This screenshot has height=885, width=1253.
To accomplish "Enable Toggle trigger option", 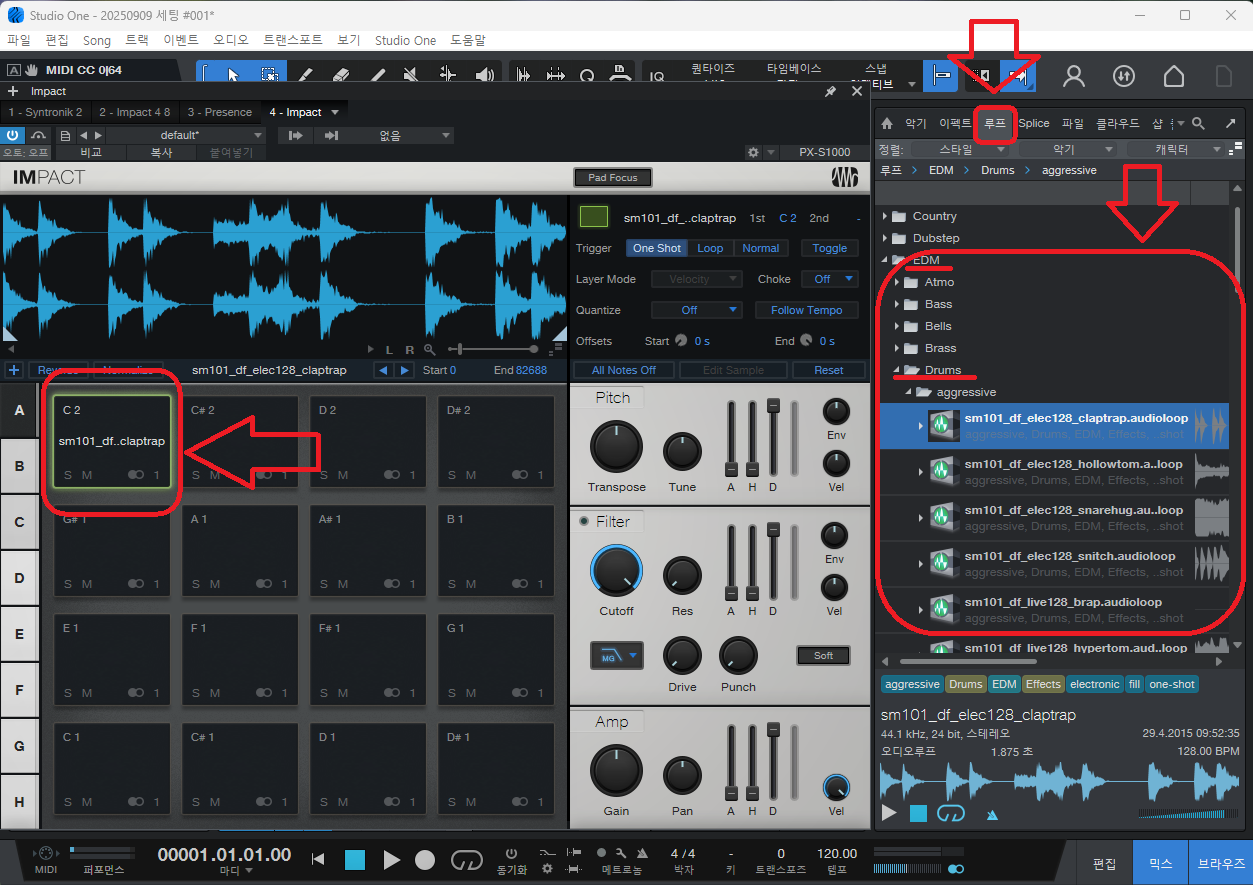I will 830,248.
